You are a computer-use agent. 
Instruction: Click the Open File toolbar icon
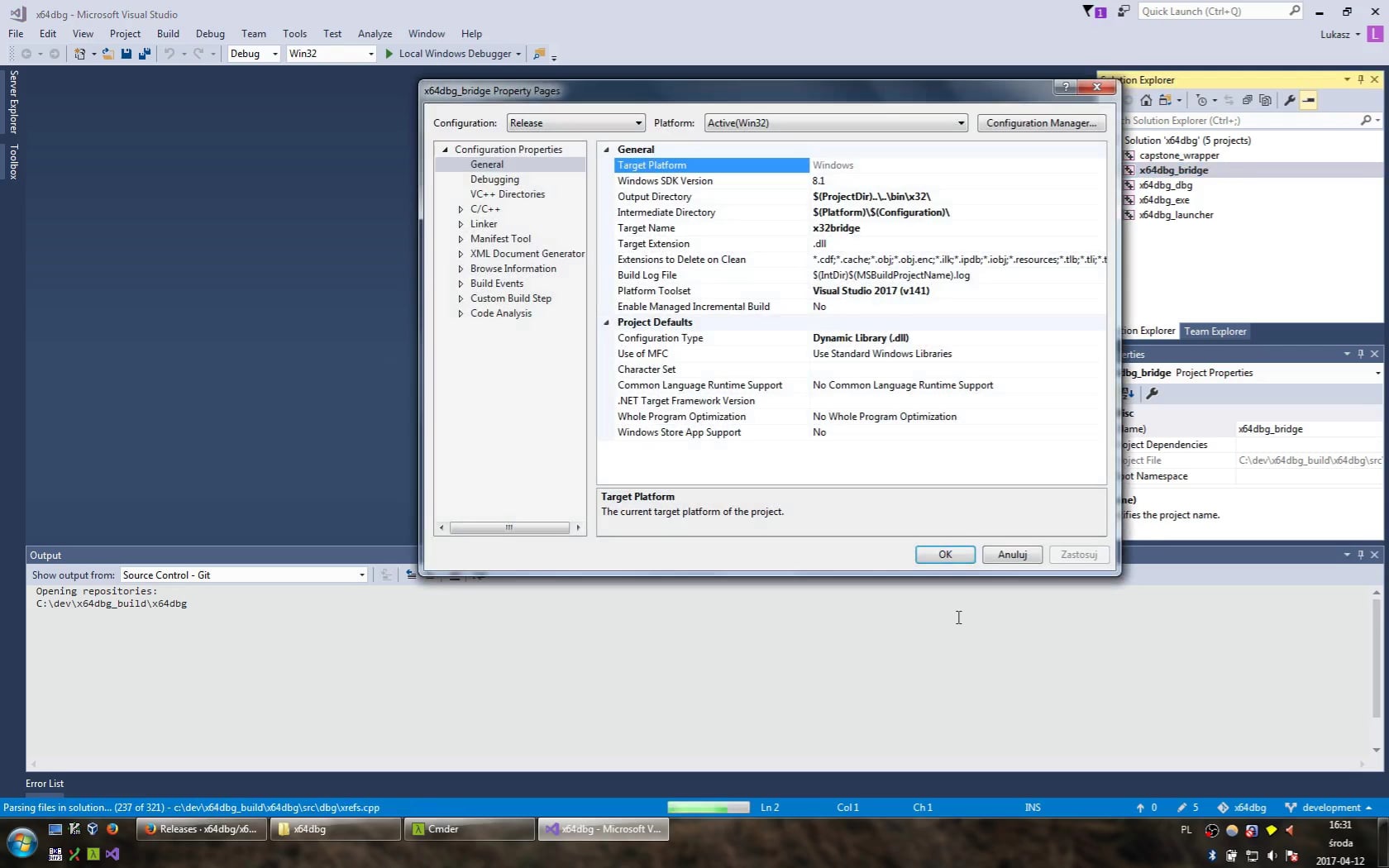pyautogui.click(x=107, y=54)
